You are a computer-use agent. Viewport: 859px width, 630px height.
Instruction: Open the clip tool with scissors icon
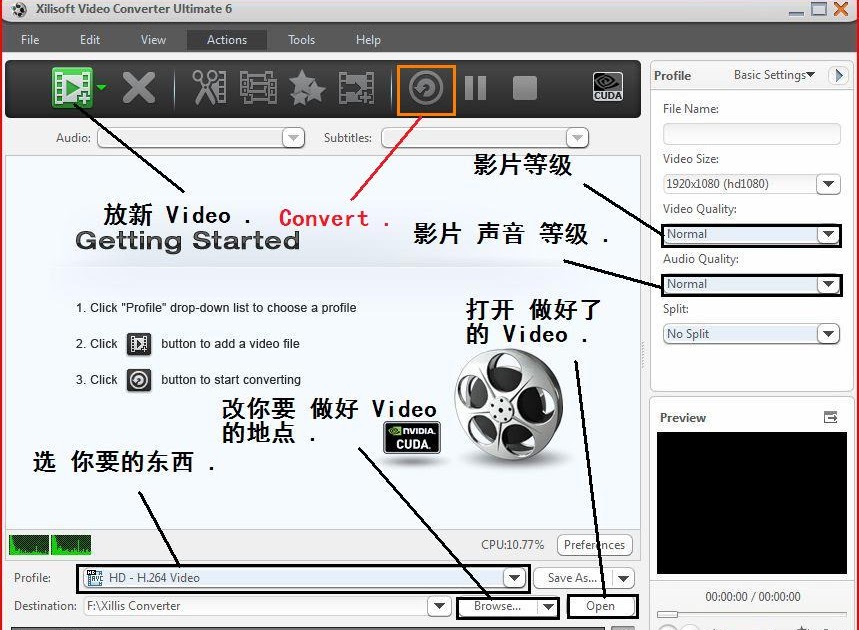[207, 88]
